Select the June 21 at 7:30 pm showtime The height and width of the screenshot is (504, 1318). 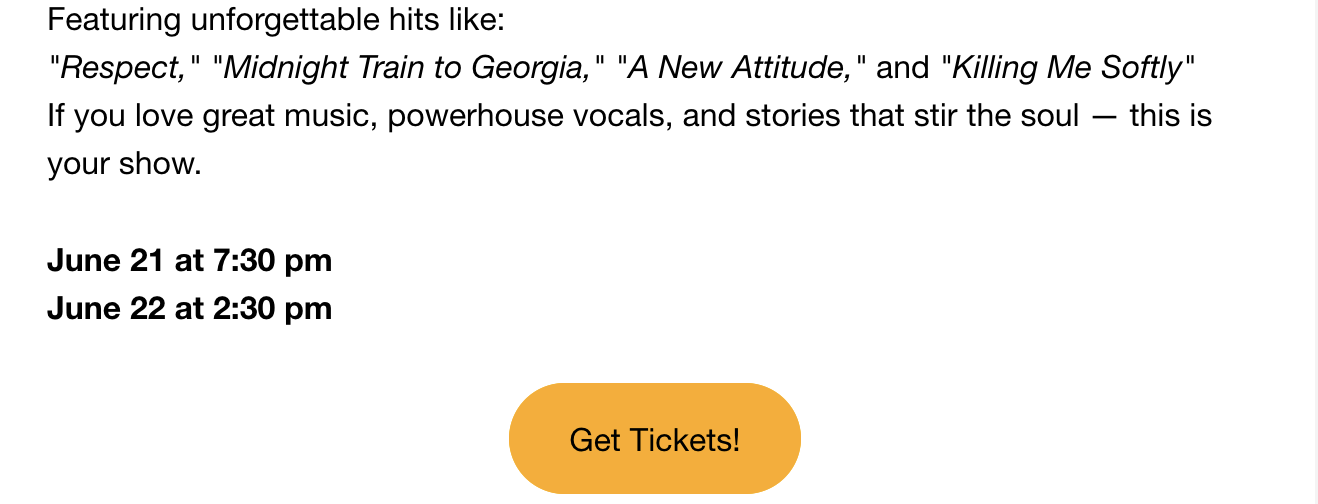(190, 261)
